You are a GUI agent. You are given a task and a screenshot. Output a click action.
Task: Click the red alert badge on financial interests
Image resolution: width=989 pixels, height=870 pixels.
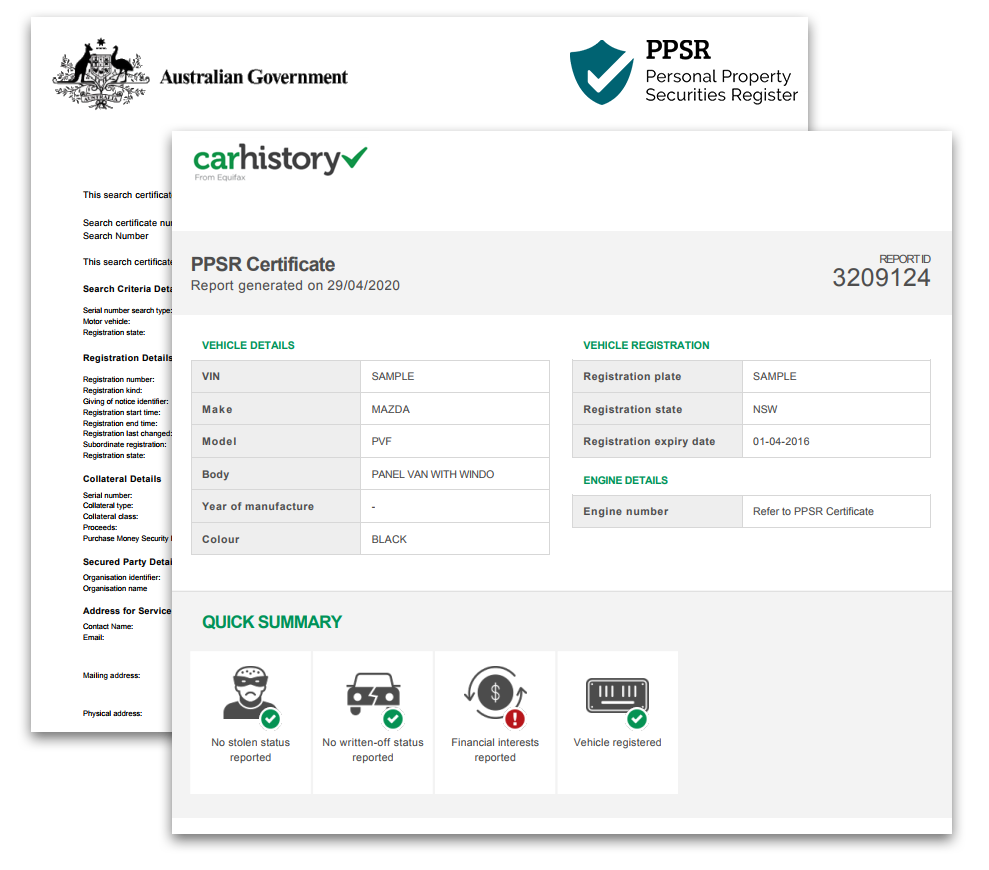(515, 718)
